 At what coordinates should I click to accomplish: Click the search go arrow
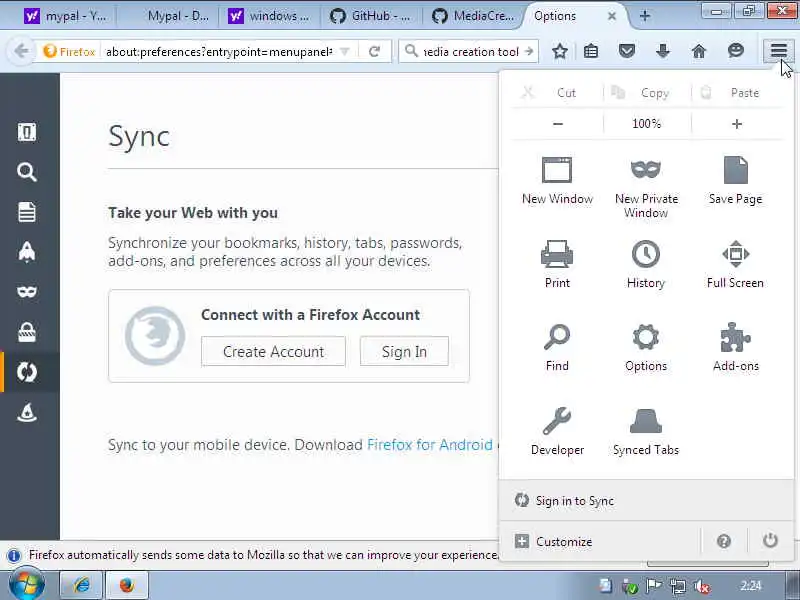529,52
